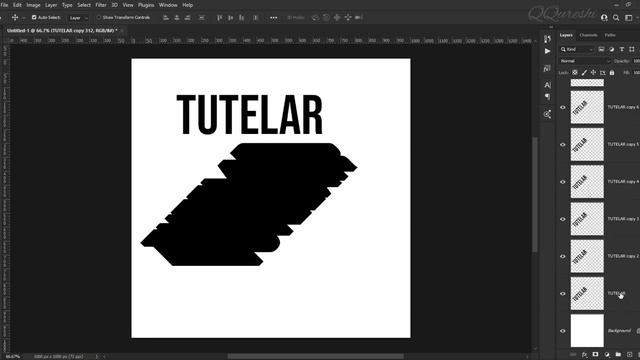Screen dimensions: 640x360
Task: Open the three-dots more align options
Action: tap(273, 18)
